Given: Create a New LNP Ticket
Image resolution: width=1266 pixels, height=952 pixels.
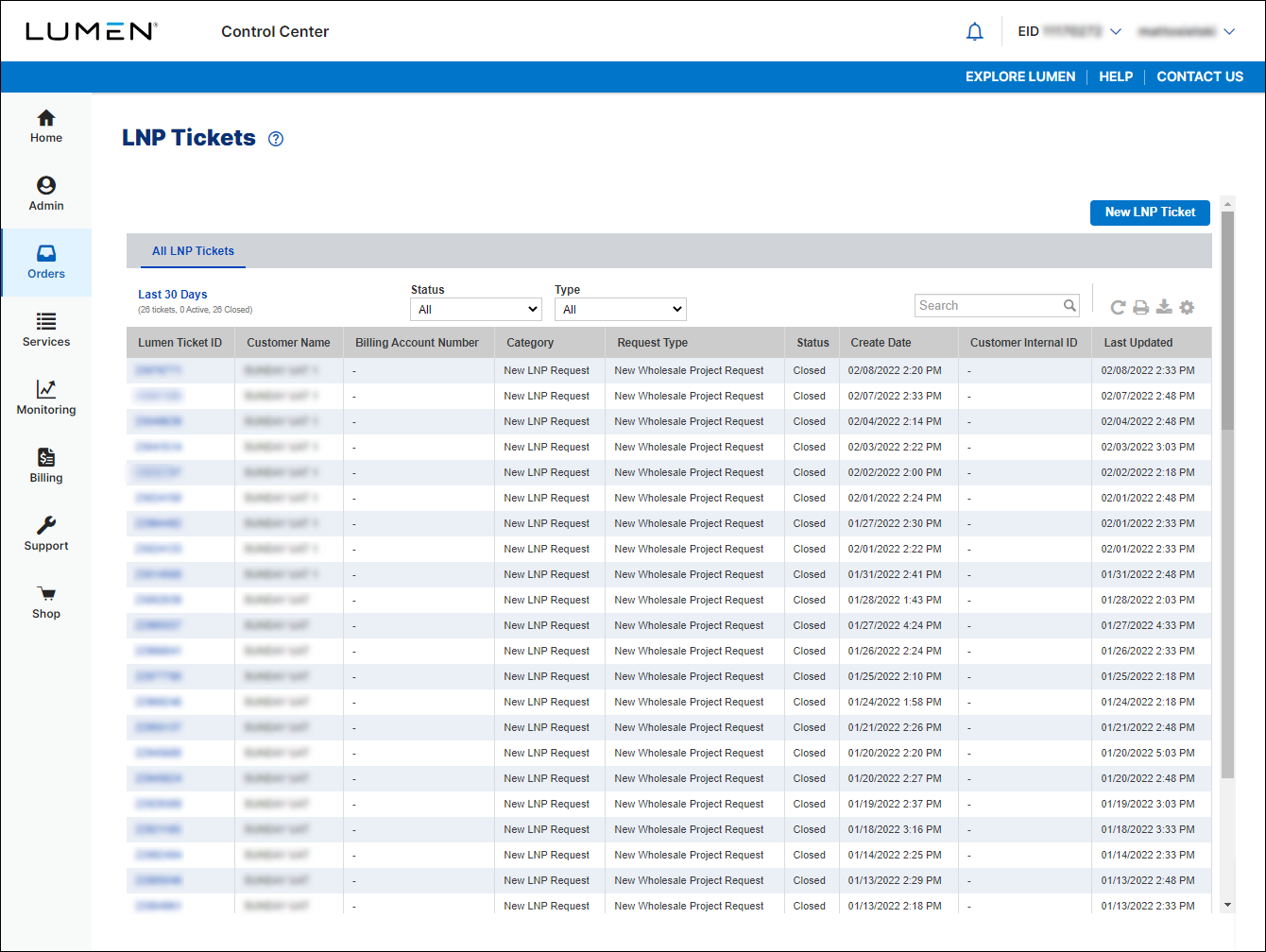Looking at the screenshot, I should click(x=1150, y=212).
